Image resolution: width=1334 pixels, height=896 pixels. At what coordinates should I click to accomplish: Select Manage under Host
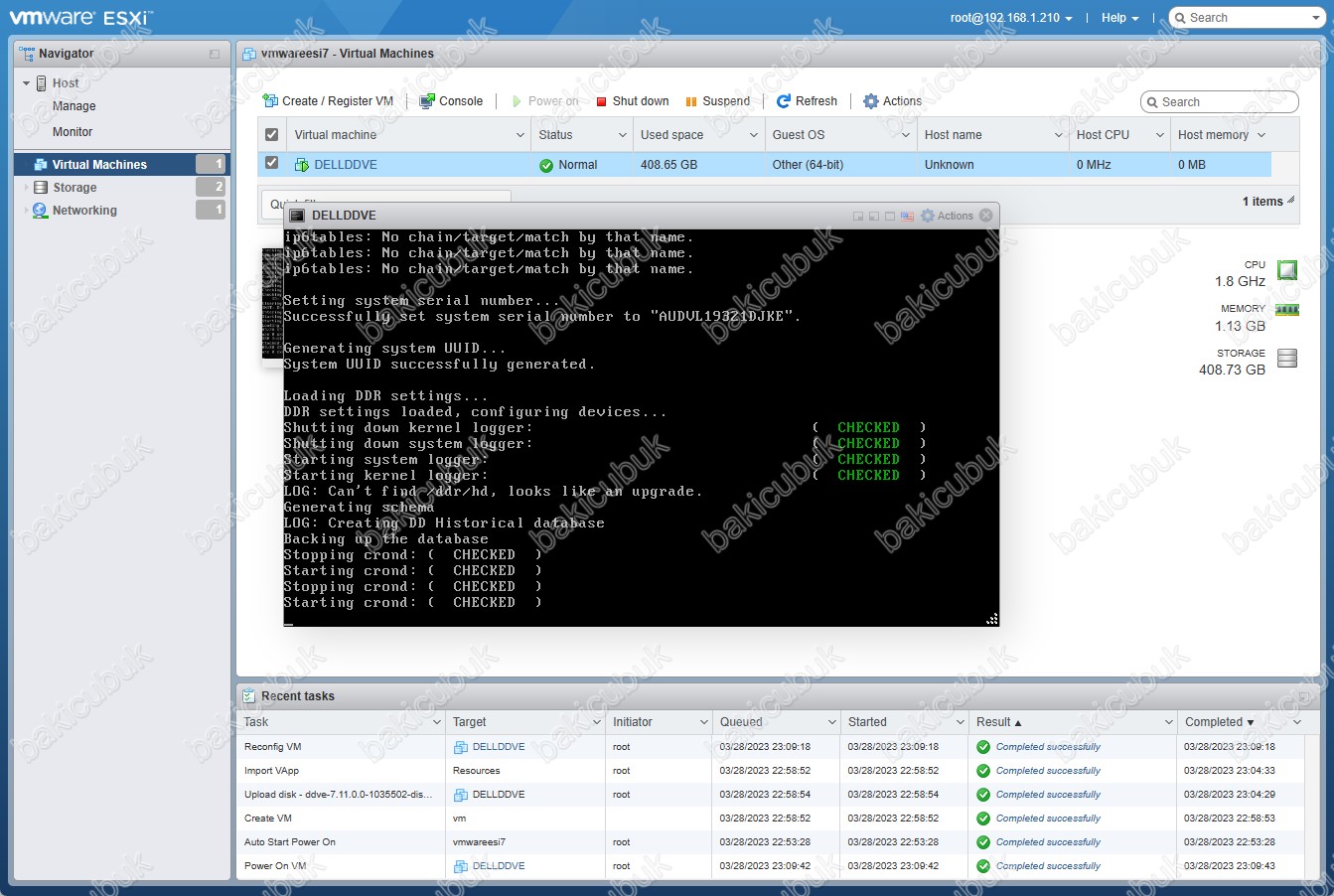74,106
